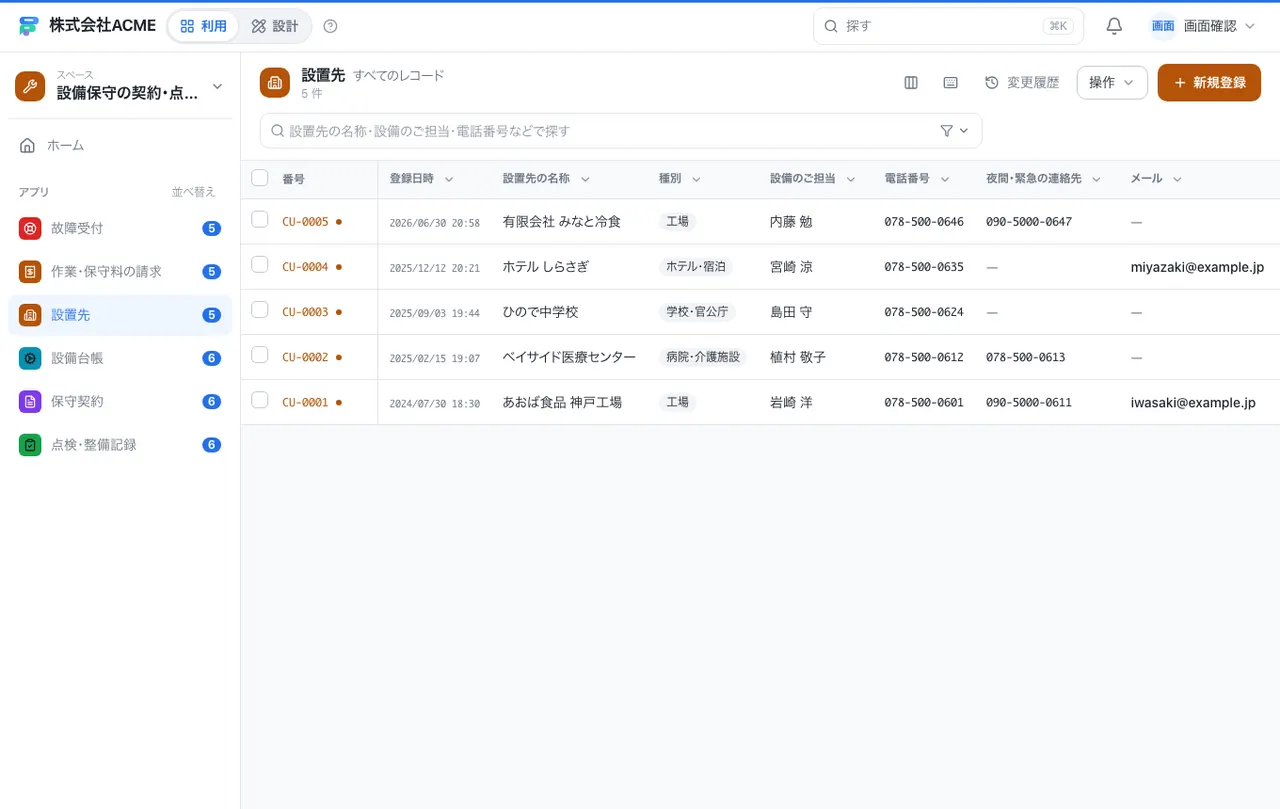Click the 保守契約 app icon
Screen dimensions: 1280x809
(30, 401)
